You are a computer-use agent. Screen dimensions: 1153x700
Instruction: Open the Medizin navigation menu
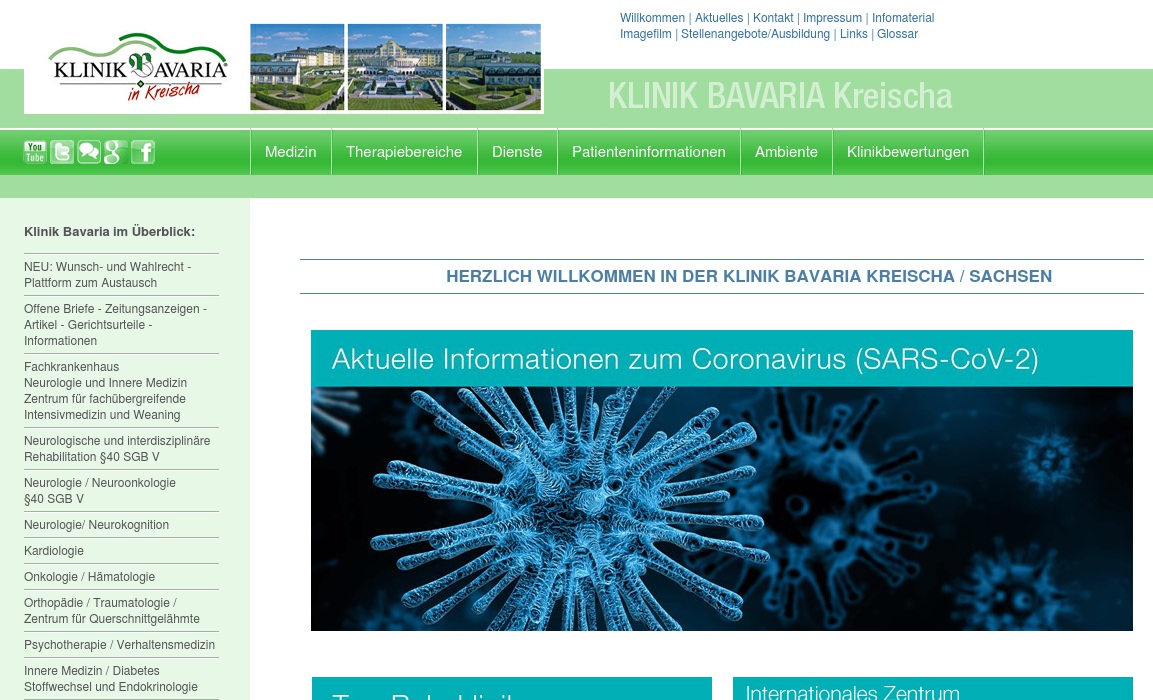click(290, 152)
